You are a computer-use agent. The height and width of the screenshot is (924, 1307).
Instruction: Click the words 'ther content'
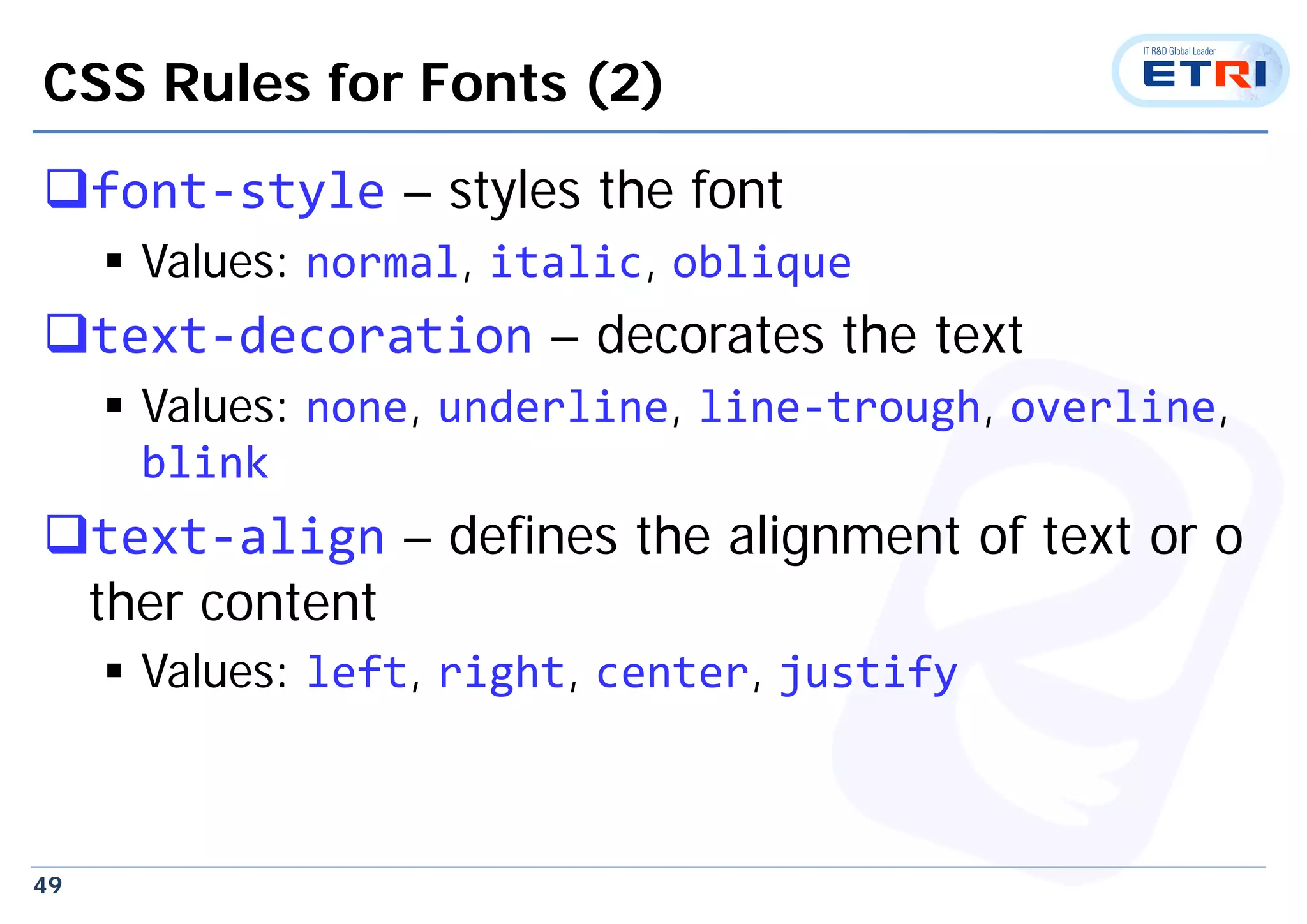tap(233, 601)
